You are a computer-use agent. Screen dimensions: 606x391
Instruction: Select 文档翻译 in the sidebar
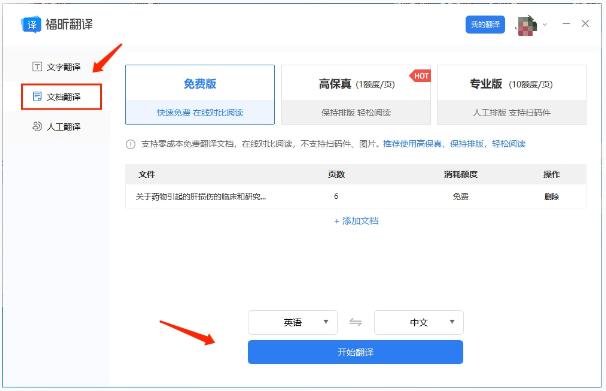pos(61,97)
